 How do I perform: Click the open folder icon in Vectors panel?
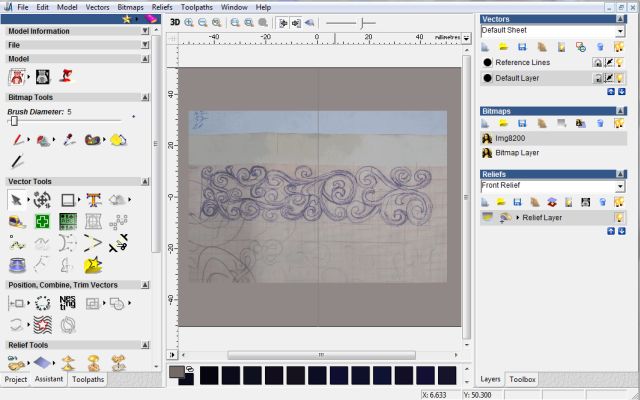tap(504, 46)
